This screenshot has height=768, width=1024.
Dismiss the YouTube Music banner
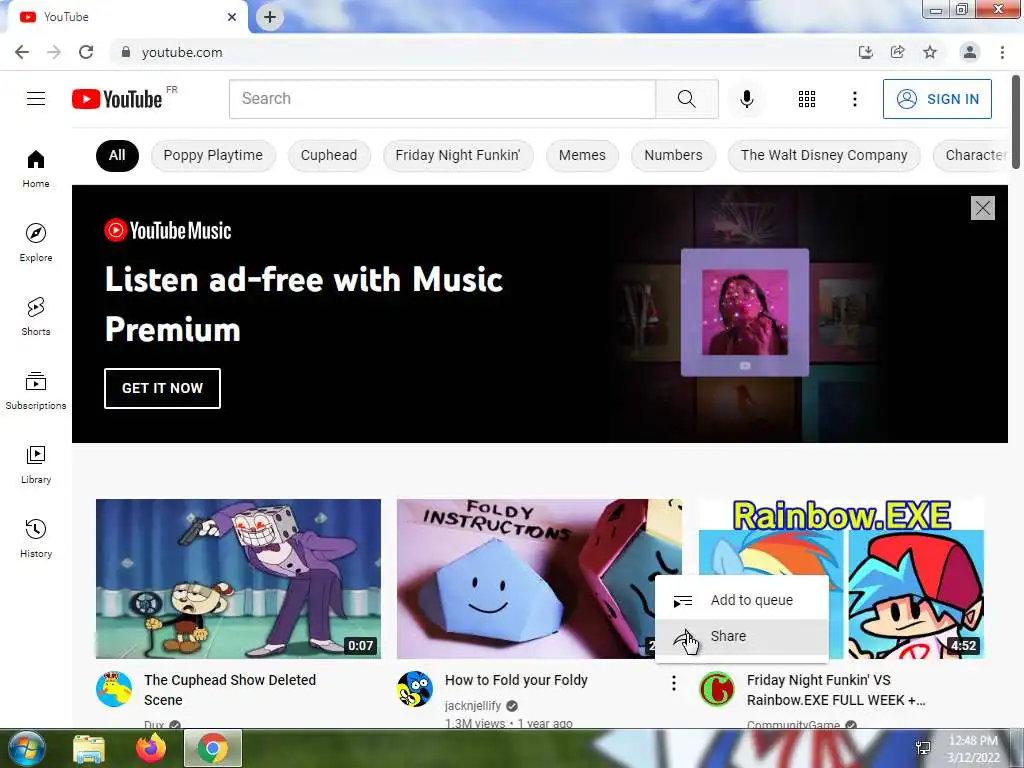983,208
